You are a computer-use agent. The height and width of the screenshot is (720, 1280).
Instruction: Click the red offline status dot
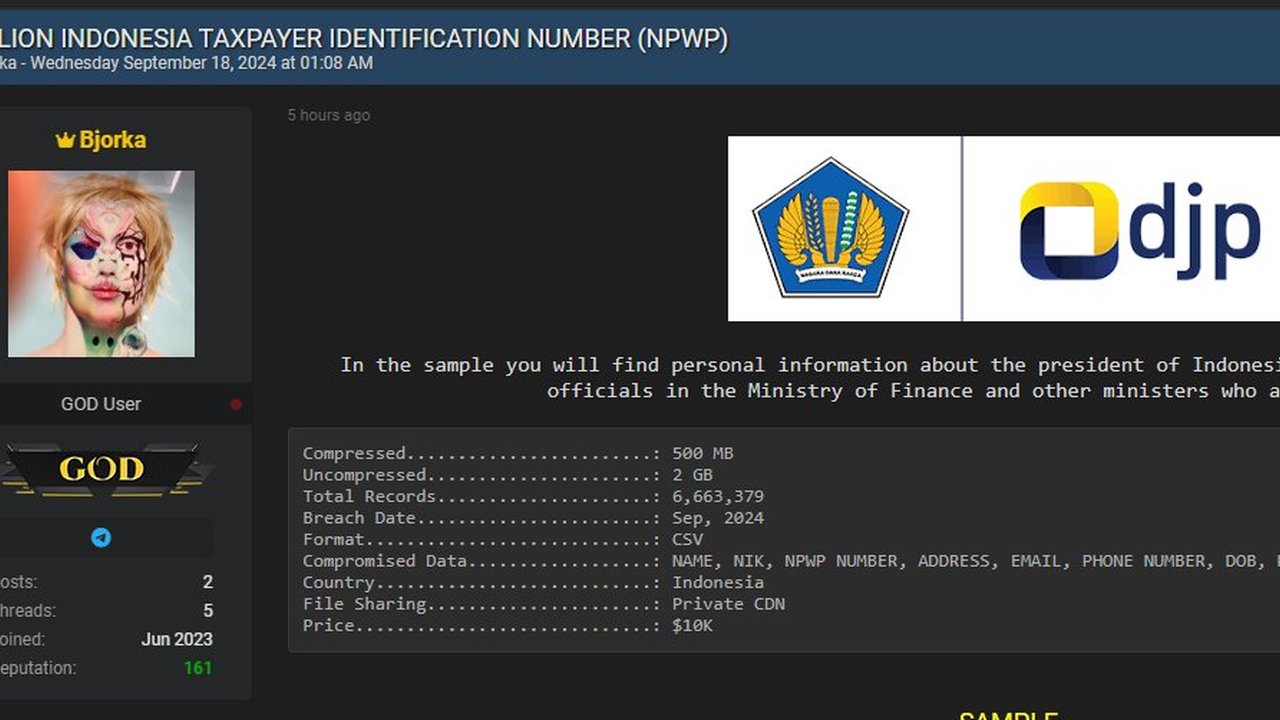236,405
